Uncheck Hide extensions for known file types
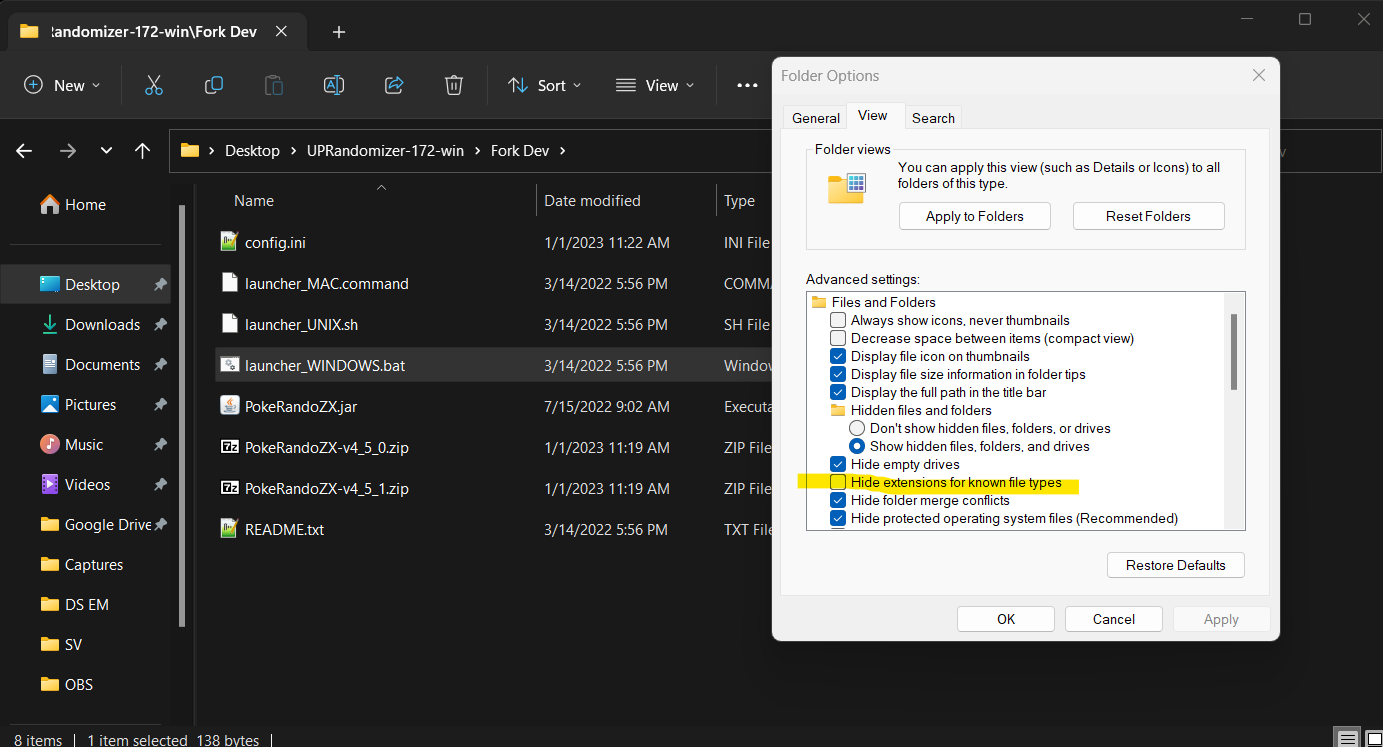 (x=837, y=481)
